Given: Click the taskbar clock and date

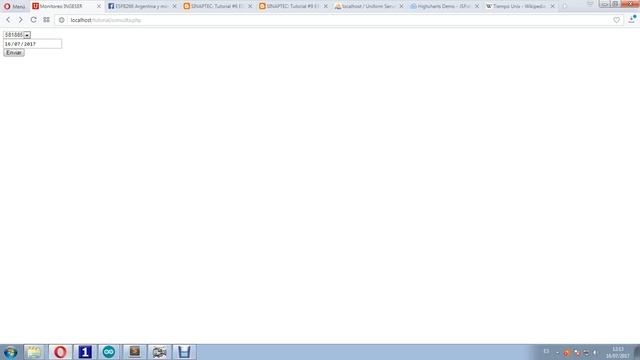Looking at the screenshot, I should [x=618, y=352].
